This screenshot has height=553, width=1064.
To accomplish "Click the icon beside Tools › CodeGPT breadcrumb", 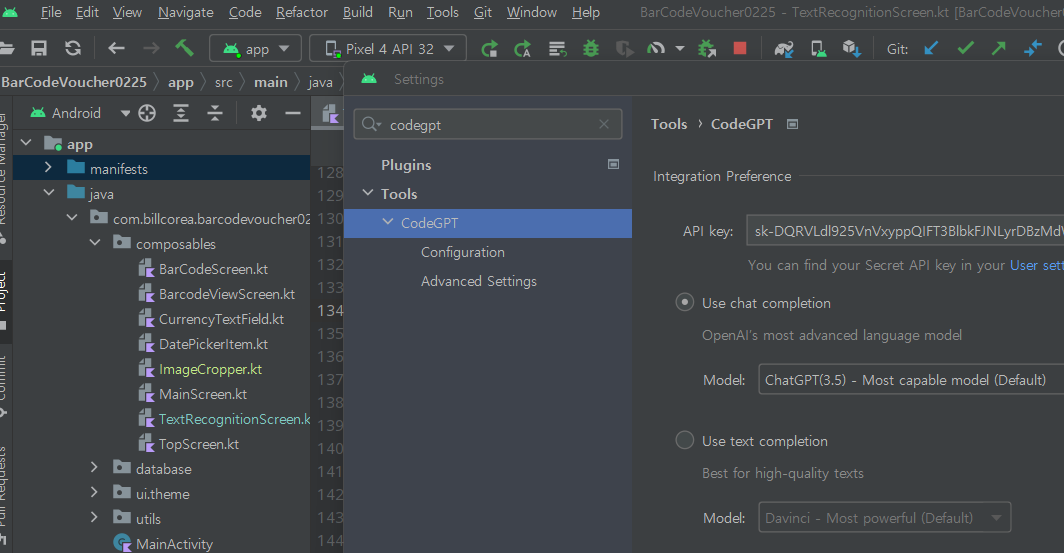I will point(792,124).
